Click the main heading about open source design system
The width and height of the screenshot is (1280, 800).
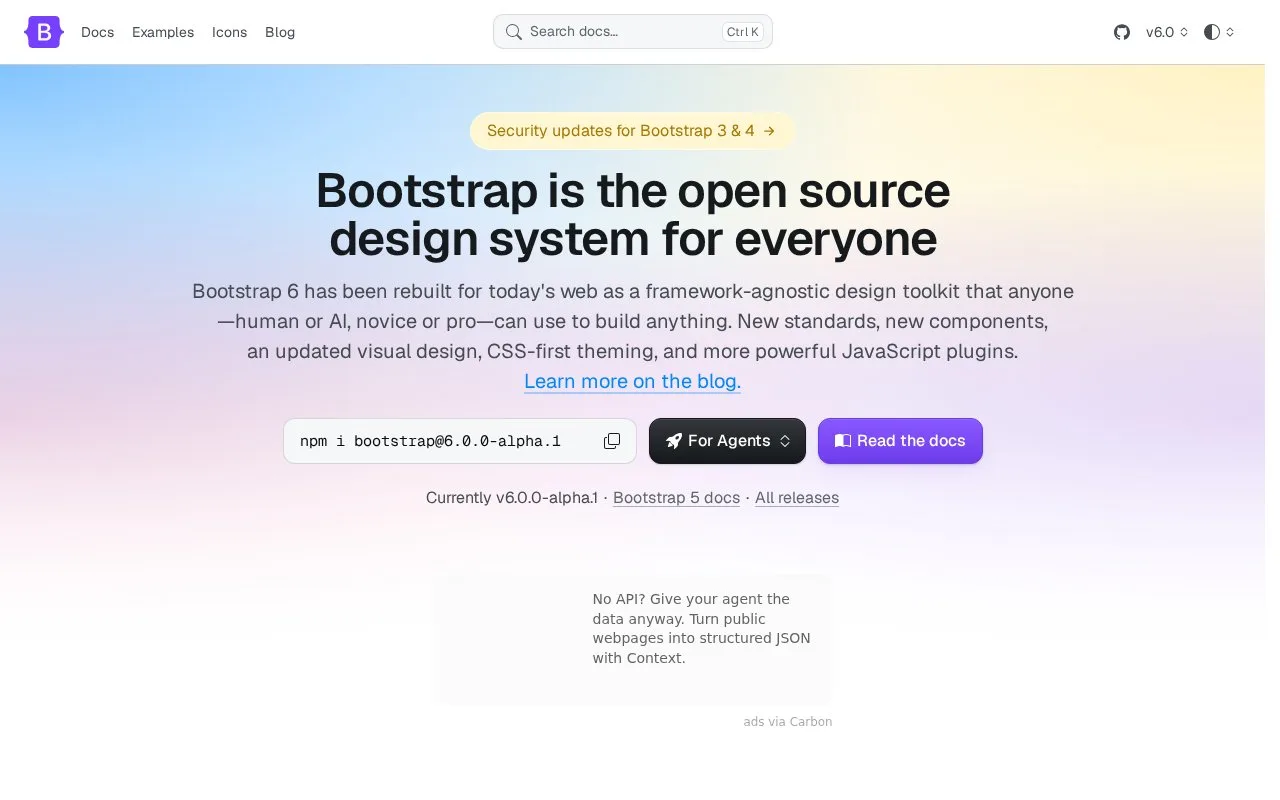[633, 215]
